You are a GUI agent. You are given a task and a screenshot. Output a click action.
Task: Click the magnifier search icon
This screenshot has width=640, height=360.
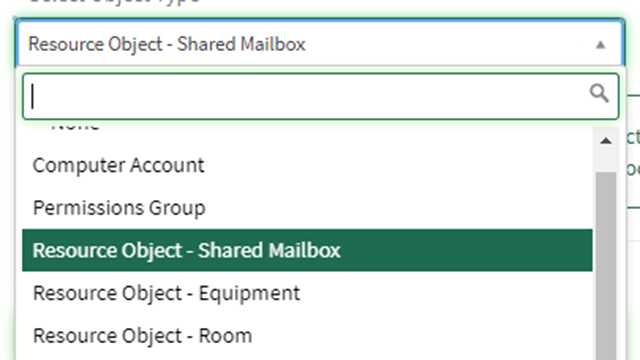(x=599, y=93)
